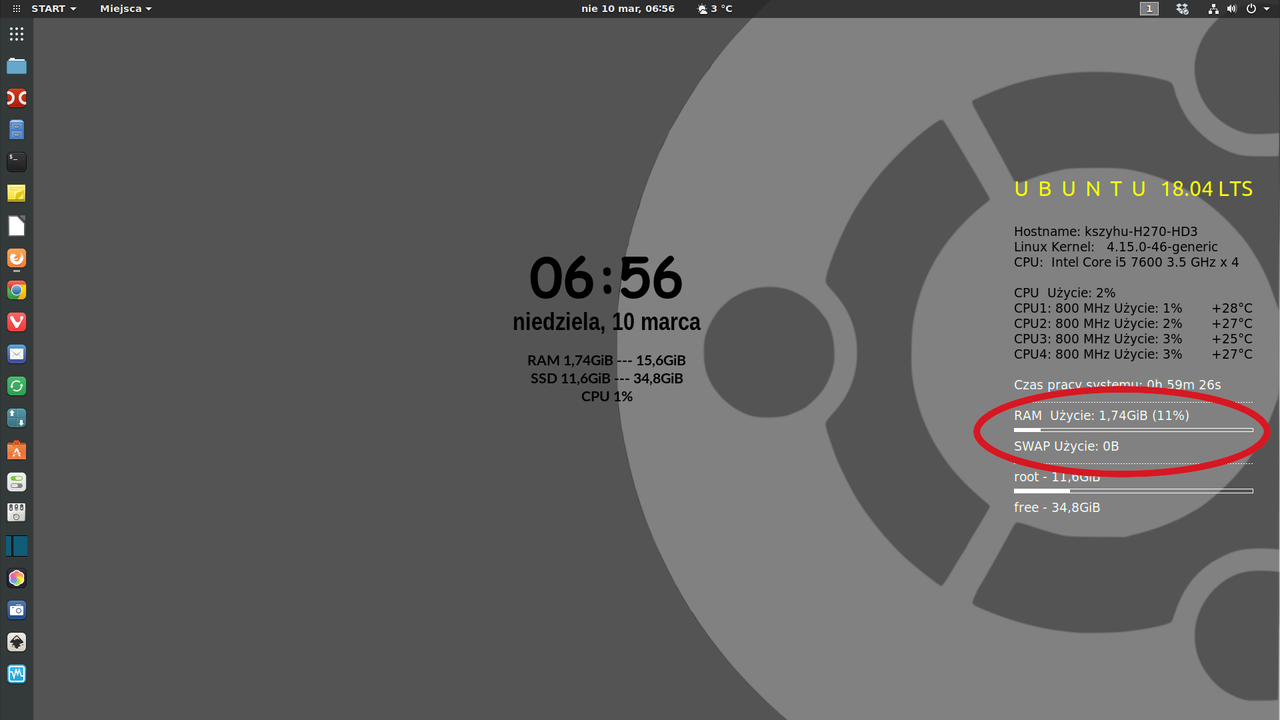Open the teal up-down arrows dock icon
The height and width of the screenshot is (720, 1280).
click(16, 418)
